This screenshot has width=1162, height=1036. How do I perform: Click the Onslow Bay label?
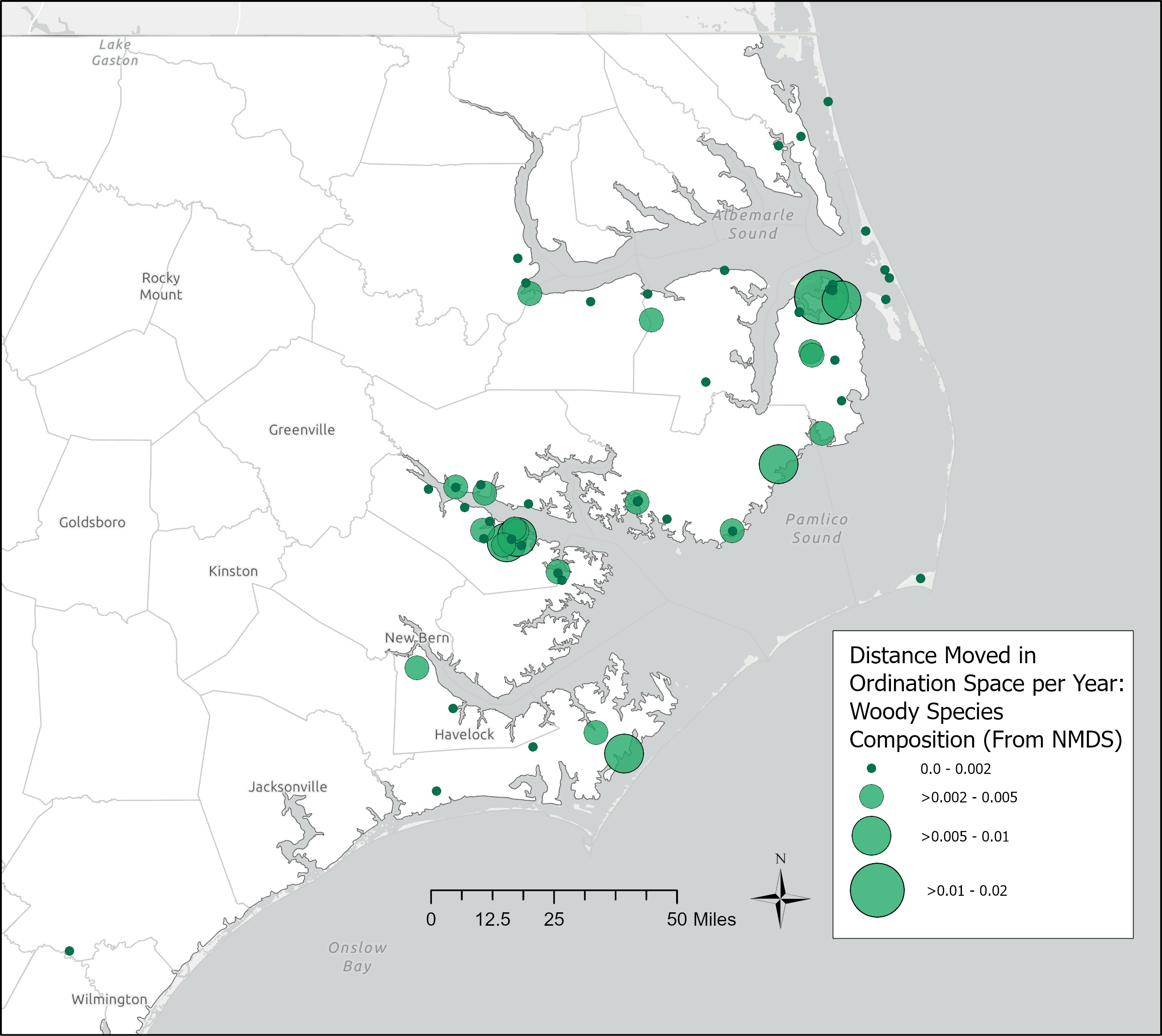pos(357,957)
